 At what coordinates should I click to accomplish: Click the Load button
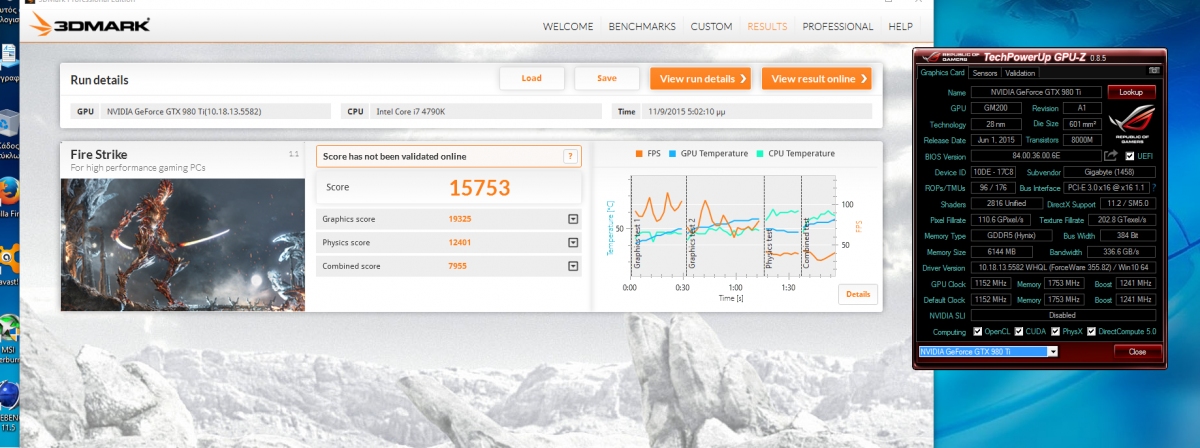[531, 78]
